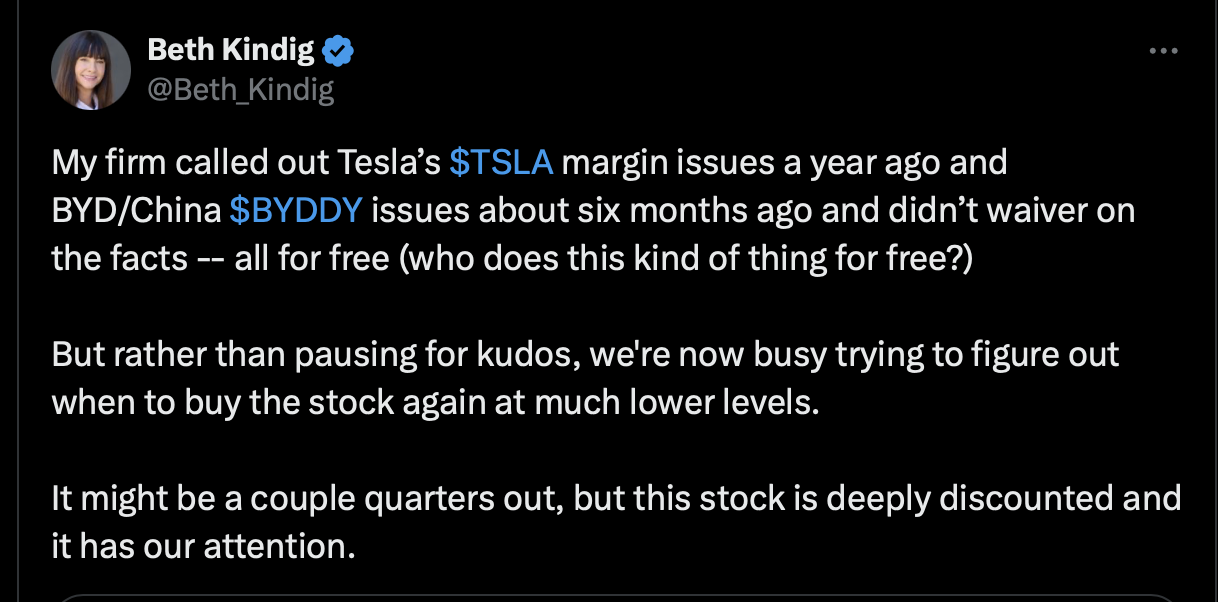Click the line 'It might be a couple quarters out'
The height and width of the screenshot is (602, 1218).
tap(310, 498)
